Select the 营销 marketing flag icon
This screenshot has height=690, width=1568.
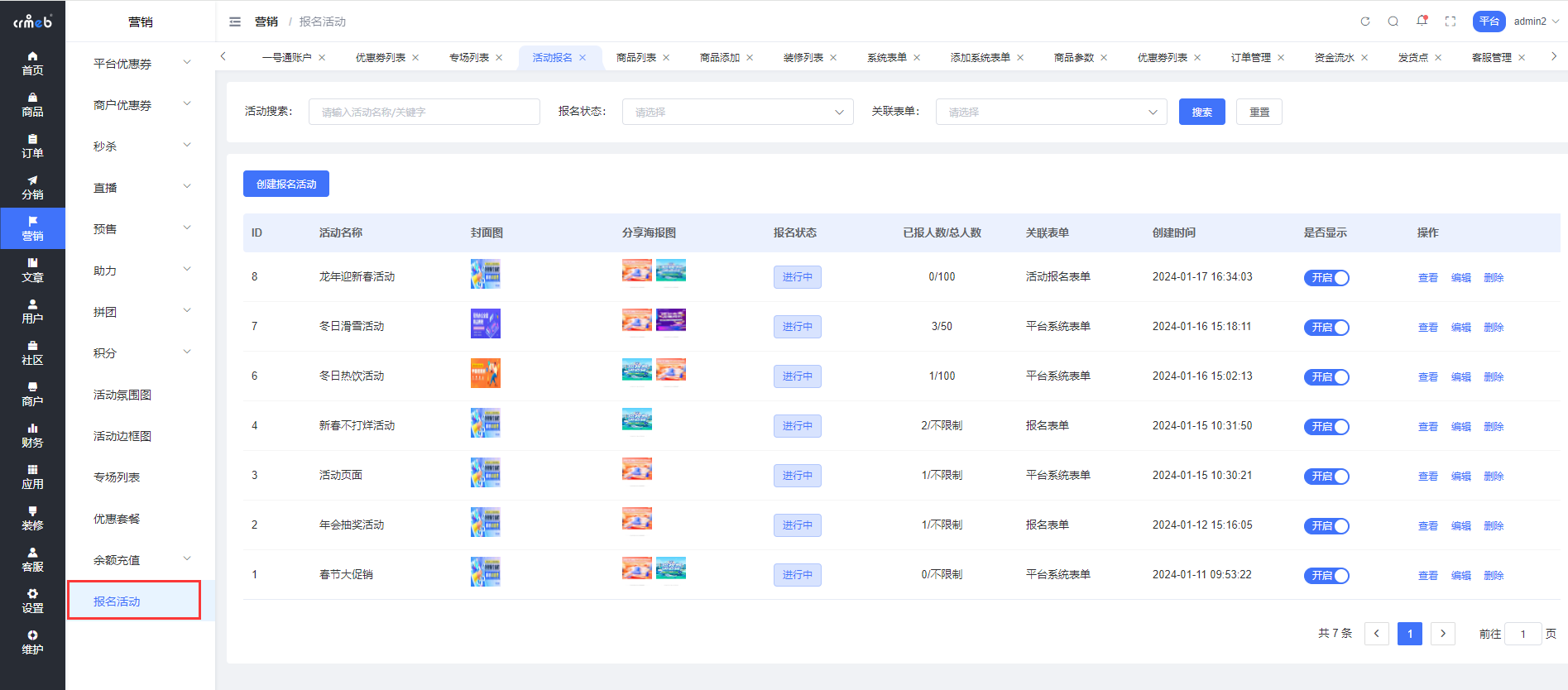click(32, 228)
